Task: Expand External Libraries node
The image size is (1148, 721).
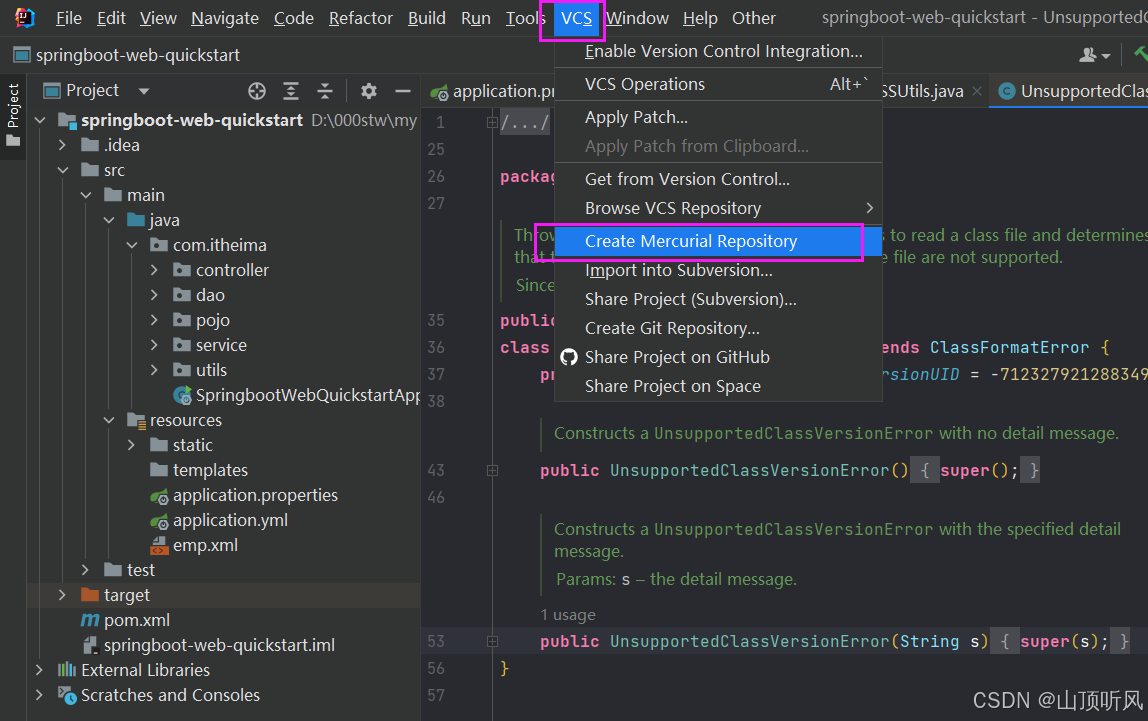Action: point(40,670)
